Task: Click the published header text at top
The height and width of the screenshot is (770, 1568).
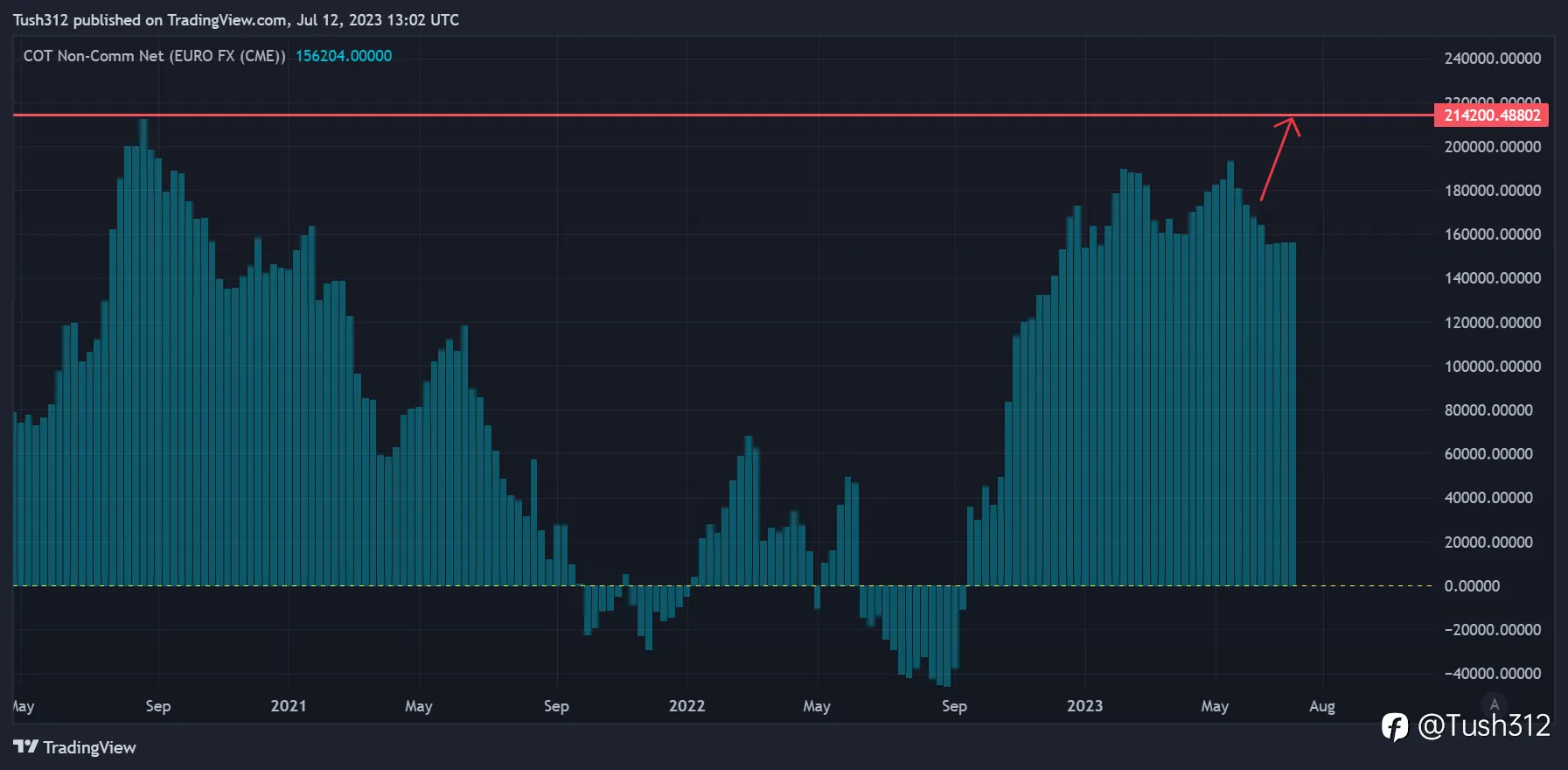Action: click(x=236, y=20)
